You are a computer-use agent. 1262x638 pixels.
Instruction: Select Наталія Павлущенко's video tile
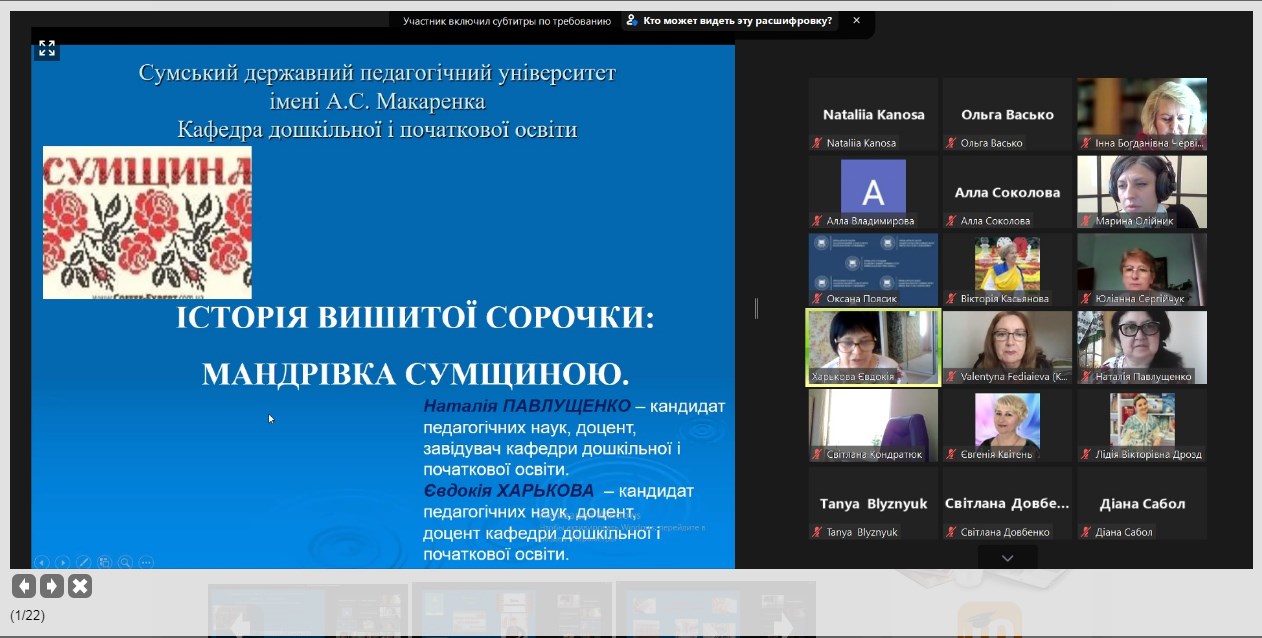[1142, 347]
